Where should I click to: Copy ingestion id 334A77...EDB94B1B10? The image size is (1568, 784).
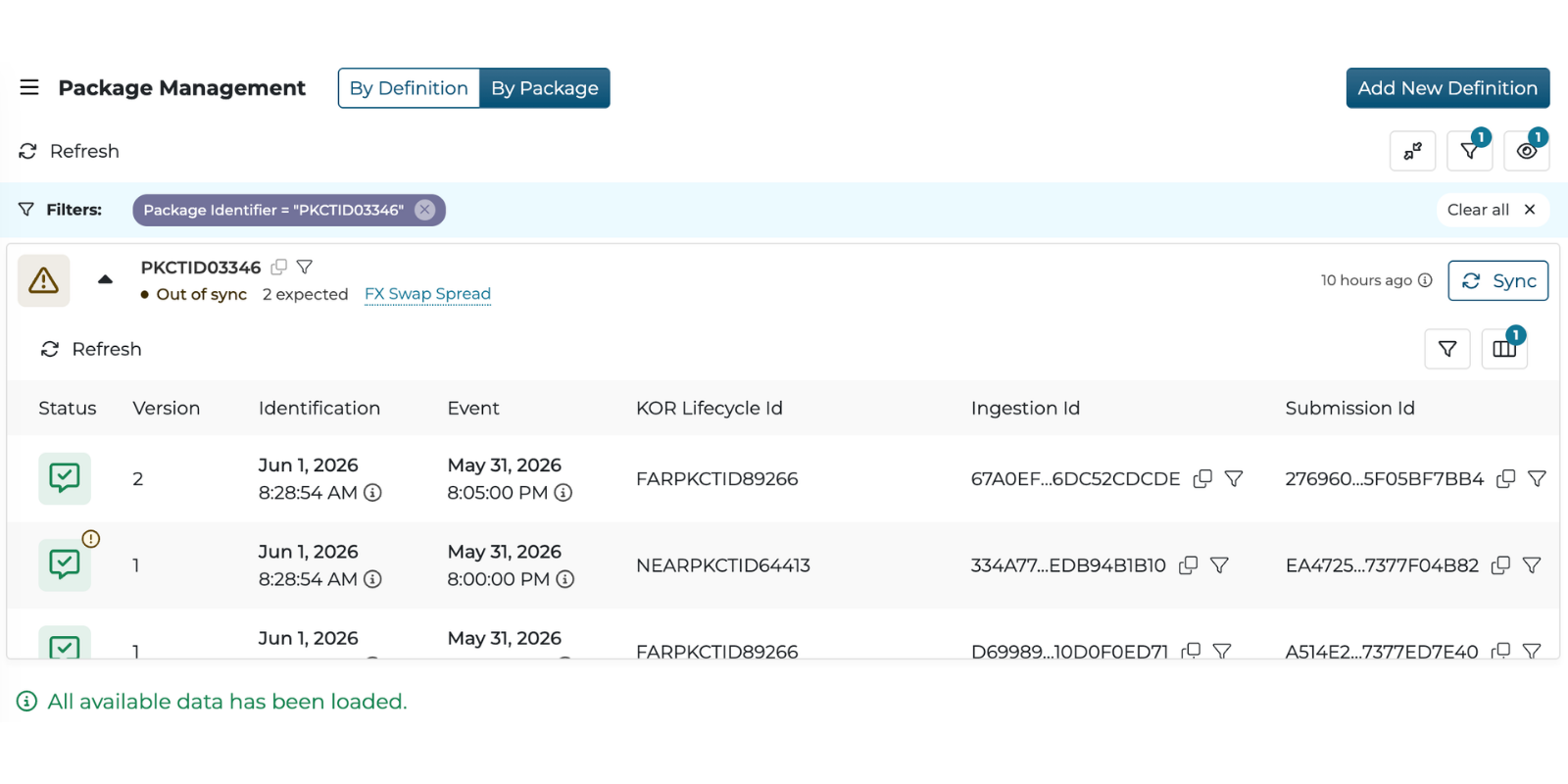(x=1188, y=564)
